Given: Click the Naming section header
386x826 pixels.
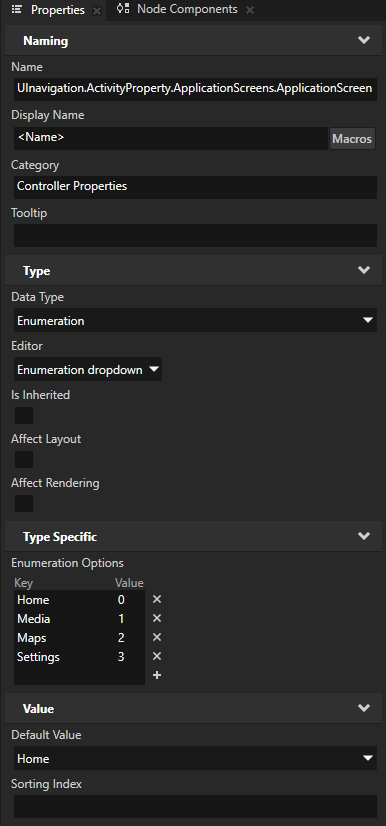Looking at the screenshot, I should tap(193, 41).
